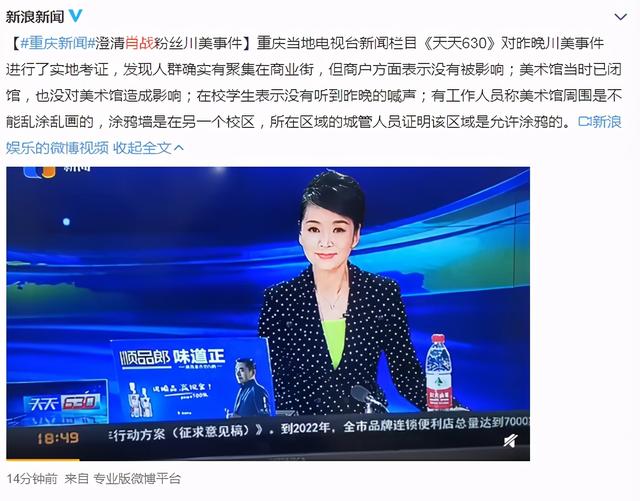The height and width of the screenshot is (501, 640).
Task: Click the 顺品郎 advertisement board in video
Action: pyautogui.click(x=192, y=378)
